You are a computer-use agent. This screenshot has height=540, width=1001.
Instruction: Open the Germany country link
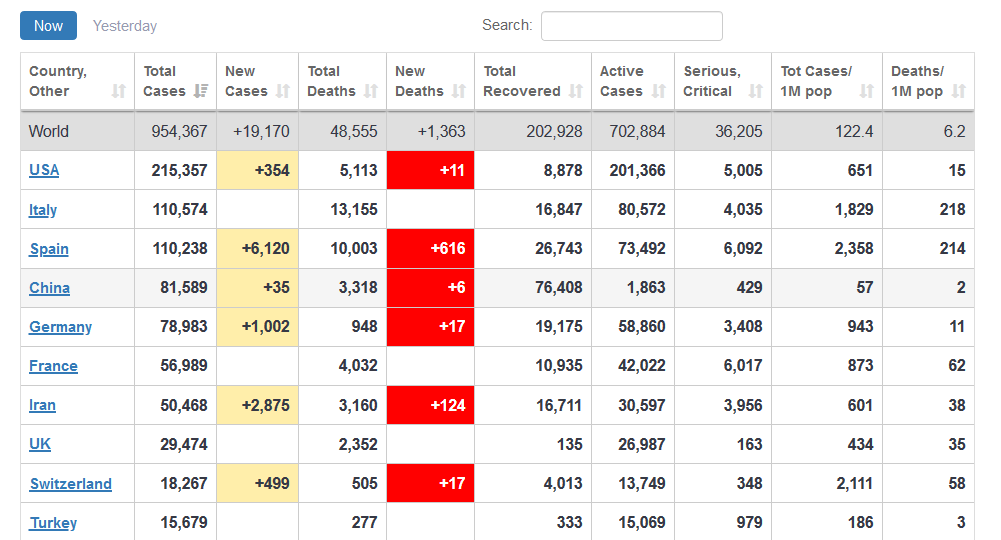point(60,327)
